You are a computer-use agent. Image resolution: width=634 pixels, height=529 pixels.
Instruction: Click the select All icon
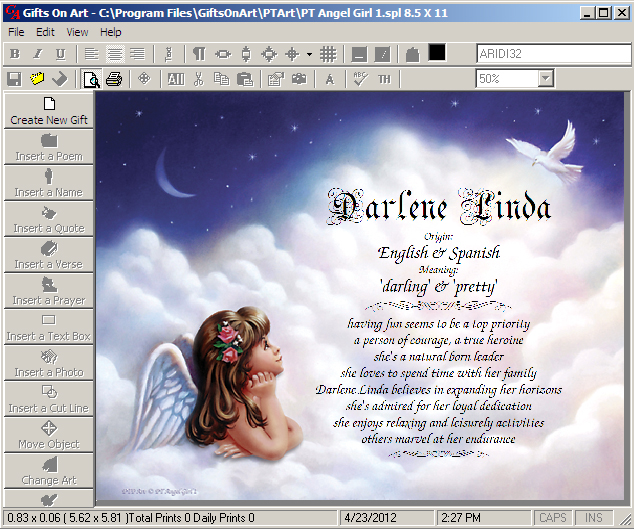[176, 79]
